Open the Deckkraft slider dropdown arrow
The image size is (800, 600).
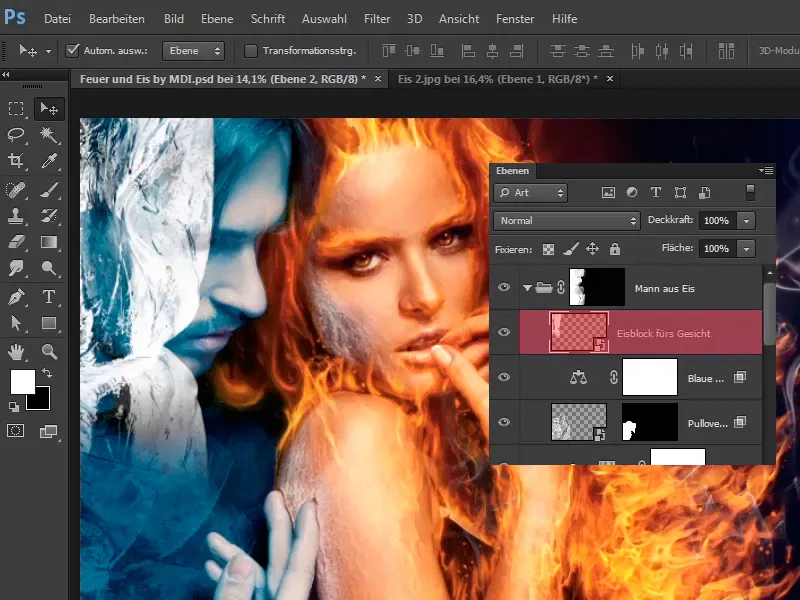click(746, 221)
